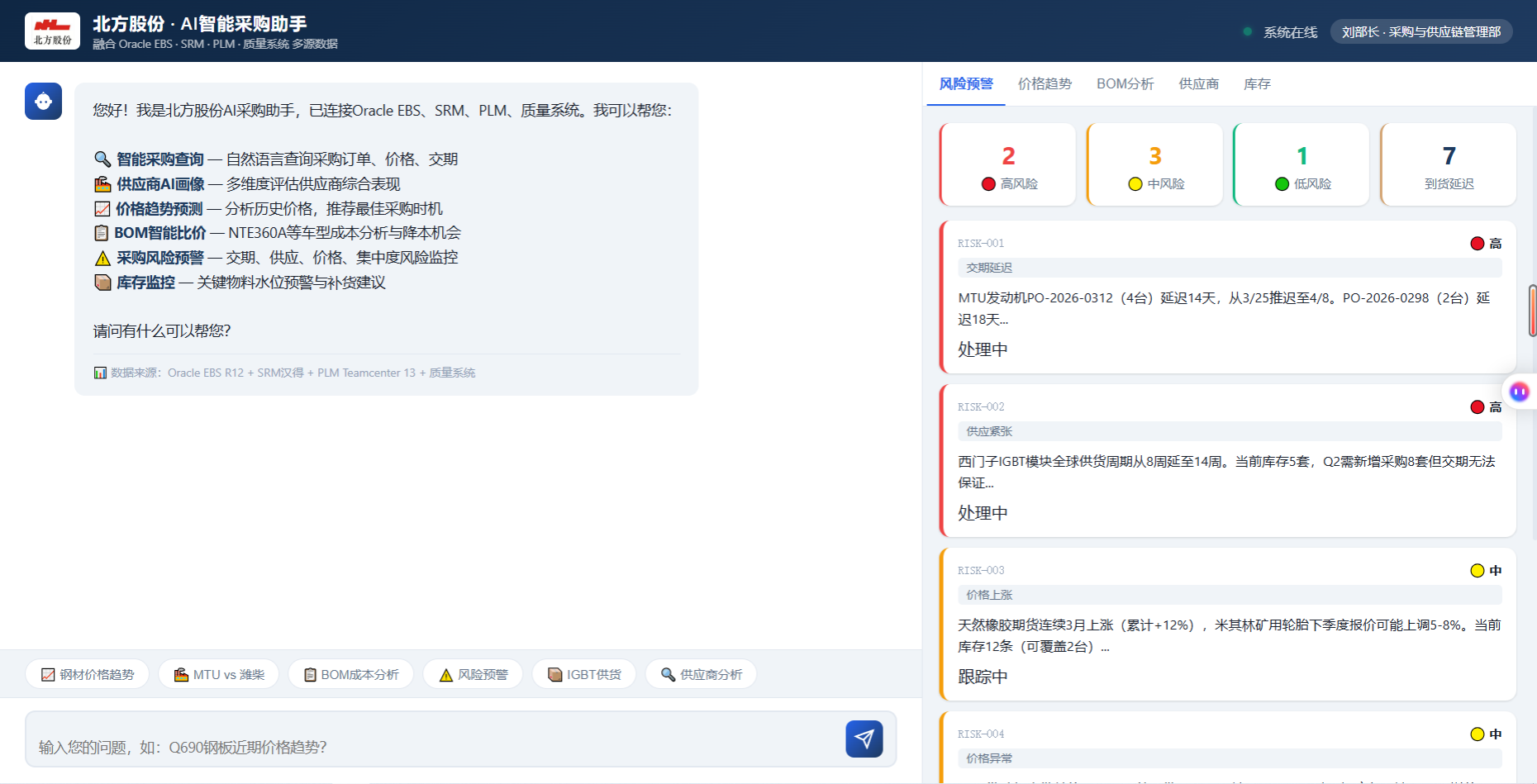Click the RISK-004 identifier text
Screen dimensions: 1537x784
coord(981,734)
